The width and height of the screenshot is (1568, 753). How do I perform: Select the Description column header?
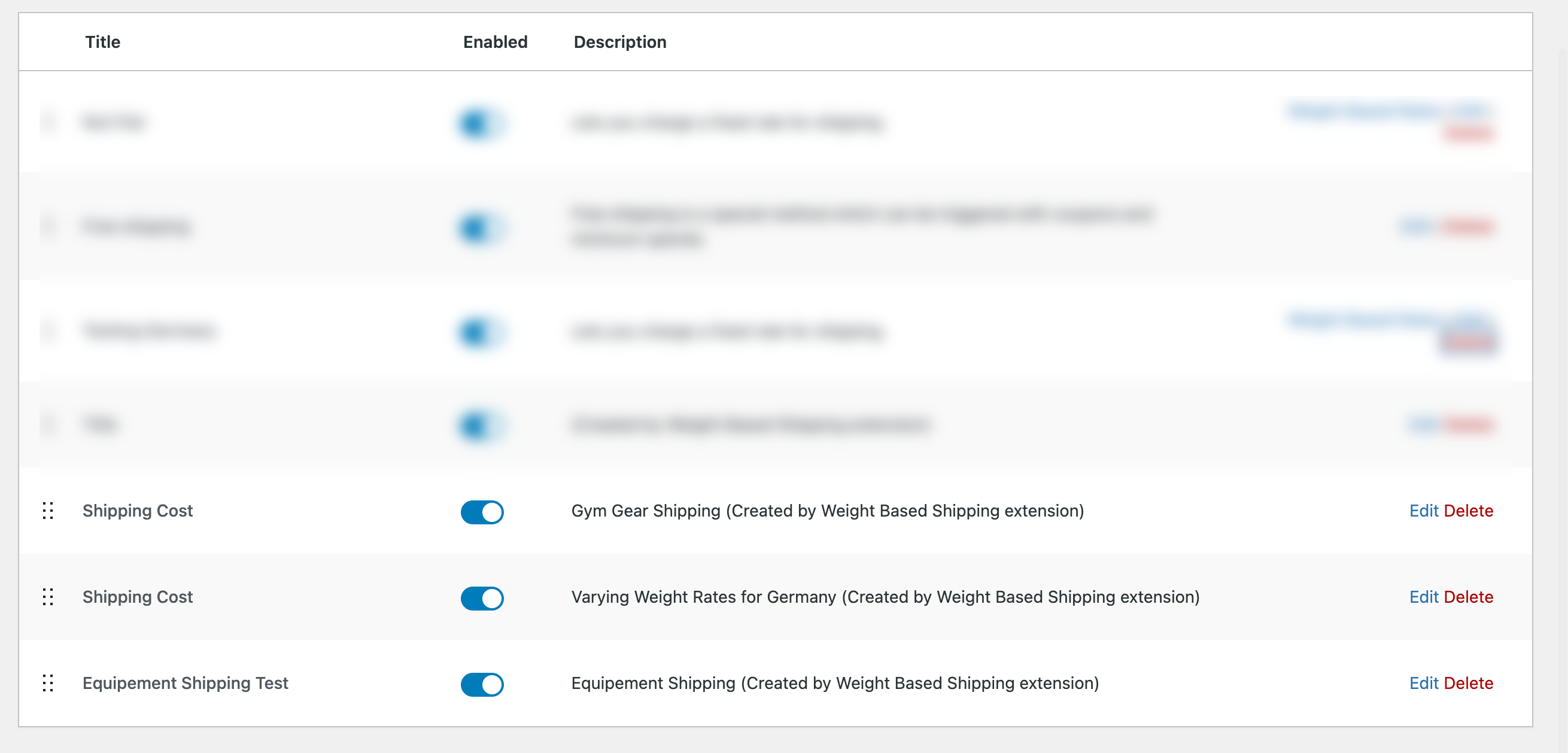pyautogui.click(x=619, y=42)
